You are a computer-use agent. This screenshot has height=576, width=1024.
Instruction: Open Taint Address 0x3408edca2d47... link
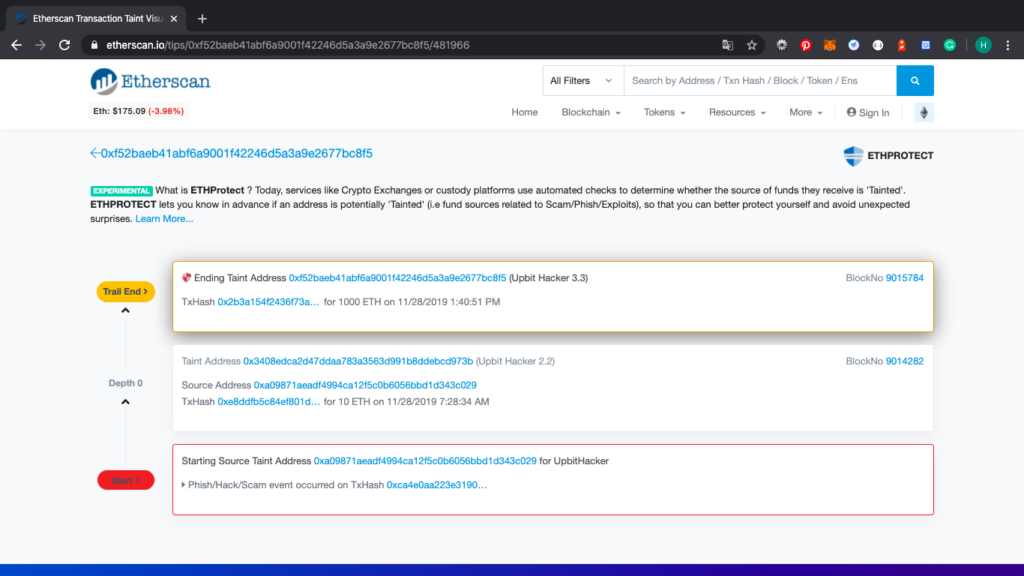tap(358, 361)
